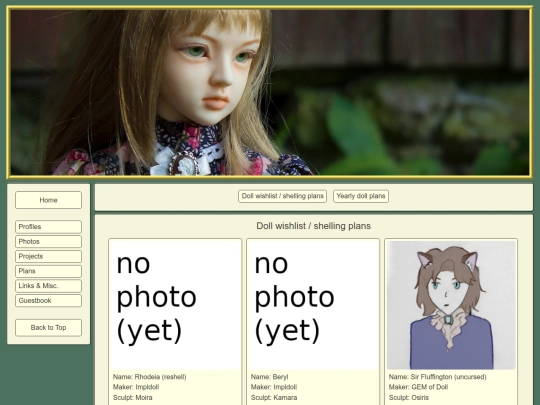This screenshot has height=405, width=540.
Task: Select the text 'Name: Rhodeia (reshell)'
Action: (149, 377)
